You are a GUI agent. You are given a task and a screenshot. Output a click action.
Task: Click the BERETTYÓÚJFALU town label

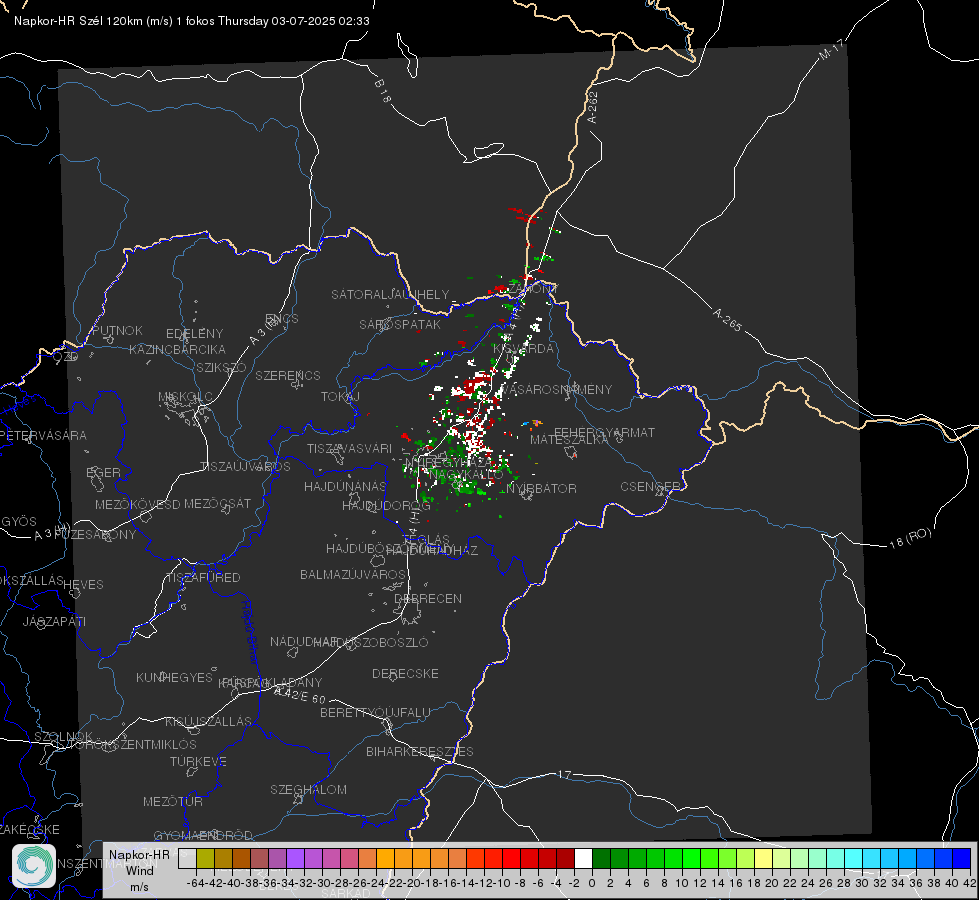point(375,712)
